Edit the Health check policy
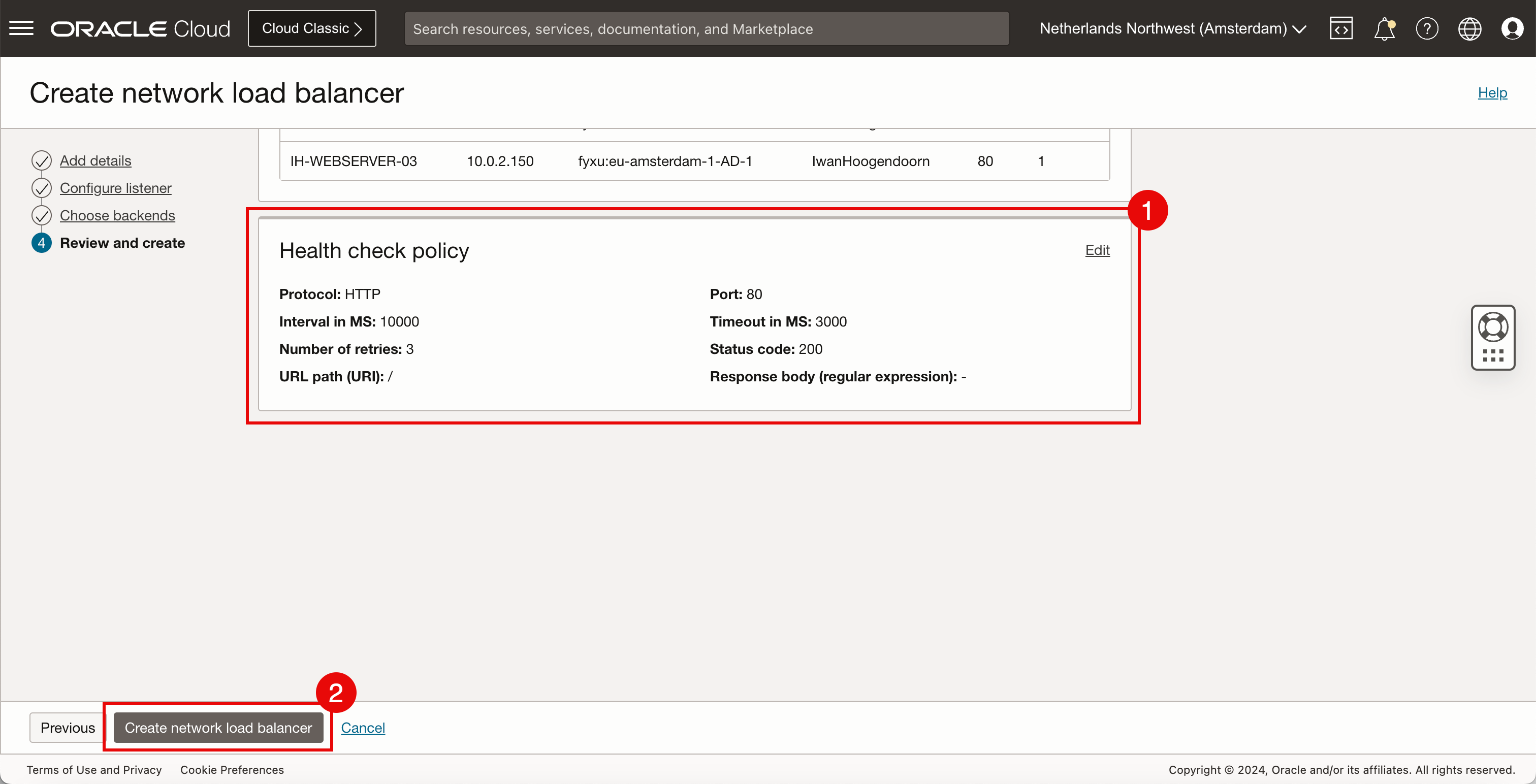Screen dimensions: 1536x784 [x=1097, y=250]
